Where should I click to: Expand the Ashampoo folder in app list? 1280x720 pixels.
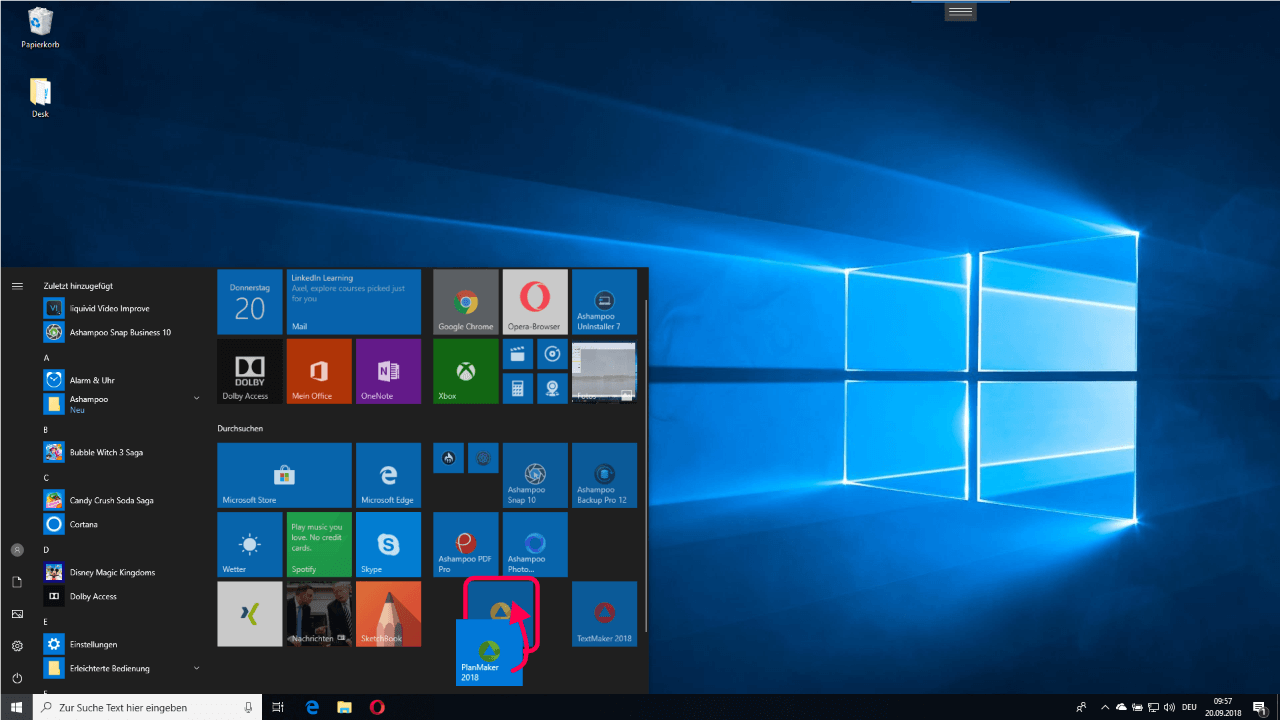point(196,398)
